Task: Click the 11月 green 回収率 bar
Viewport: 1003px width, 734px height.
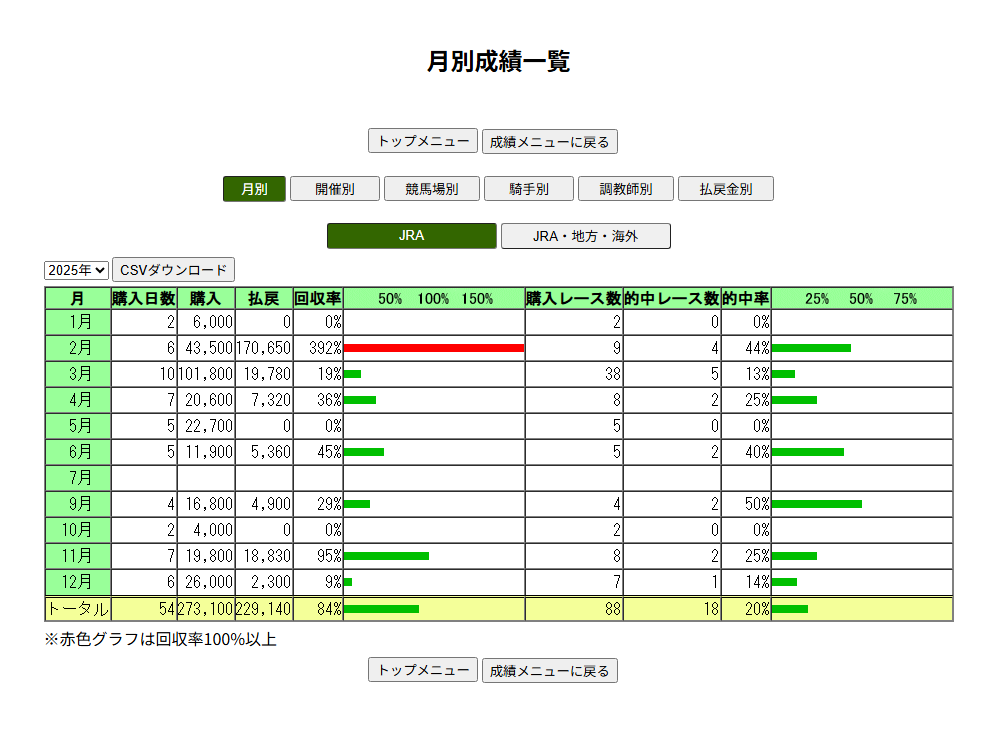Action: coord(386,556)
